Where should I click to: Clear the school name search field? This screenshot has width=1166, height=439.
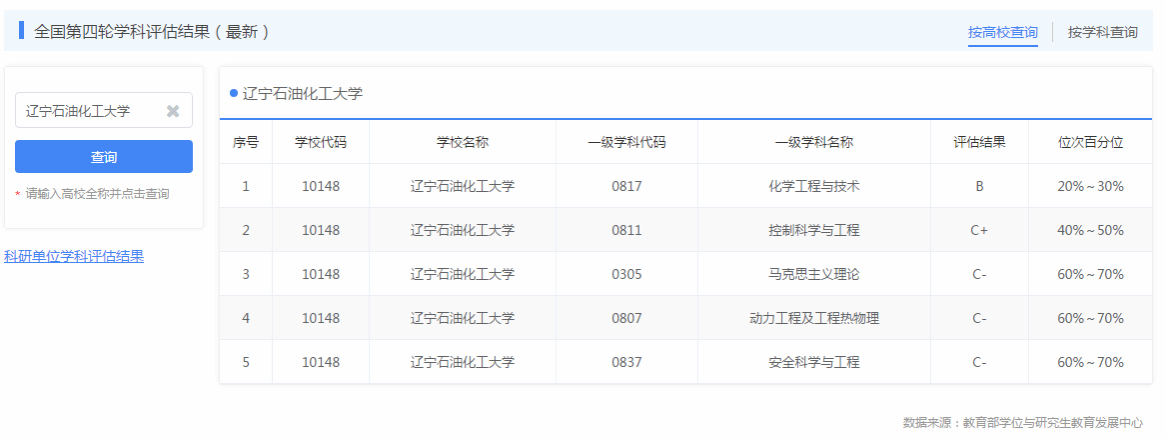(173, 111)
